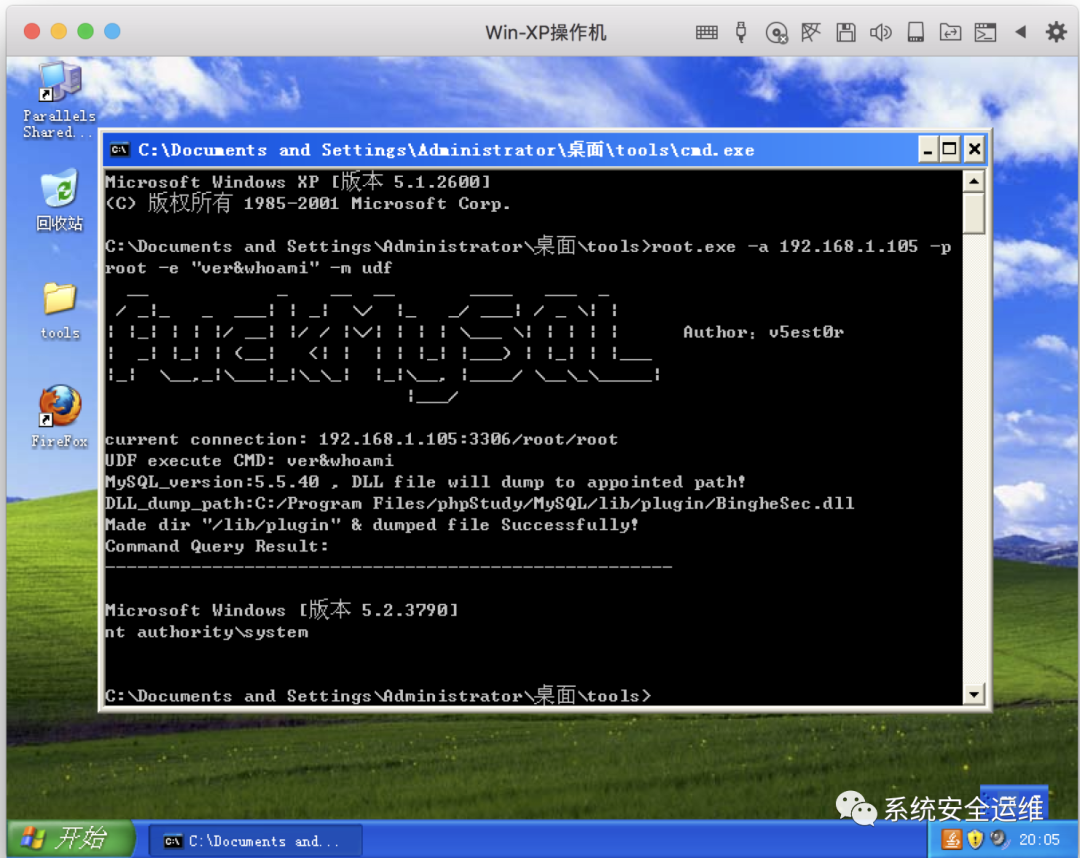Click the final command prompt line in cmd
This screenshot has height=858, width=1080.
tap(378, 695)
